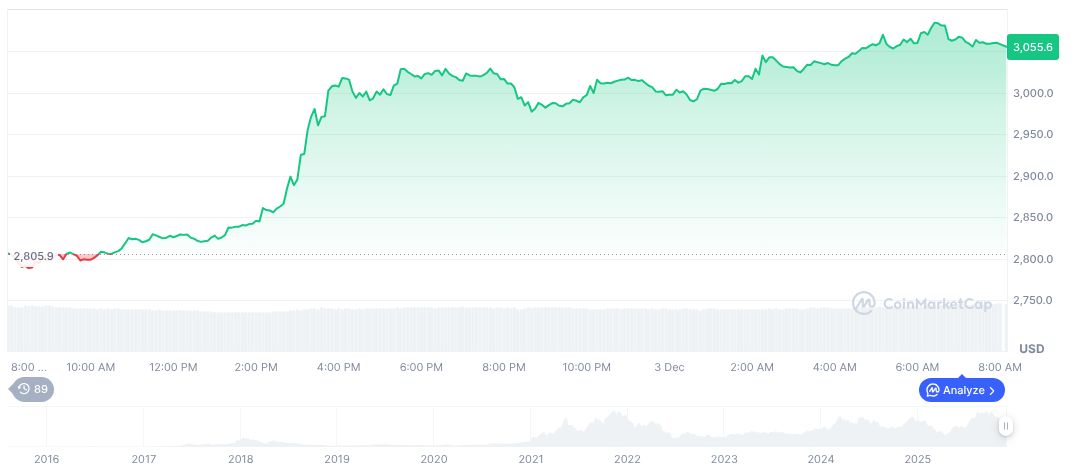Click the Analyze button
The height and width of the screenshot is (470, 1072).
pos(961,390)
